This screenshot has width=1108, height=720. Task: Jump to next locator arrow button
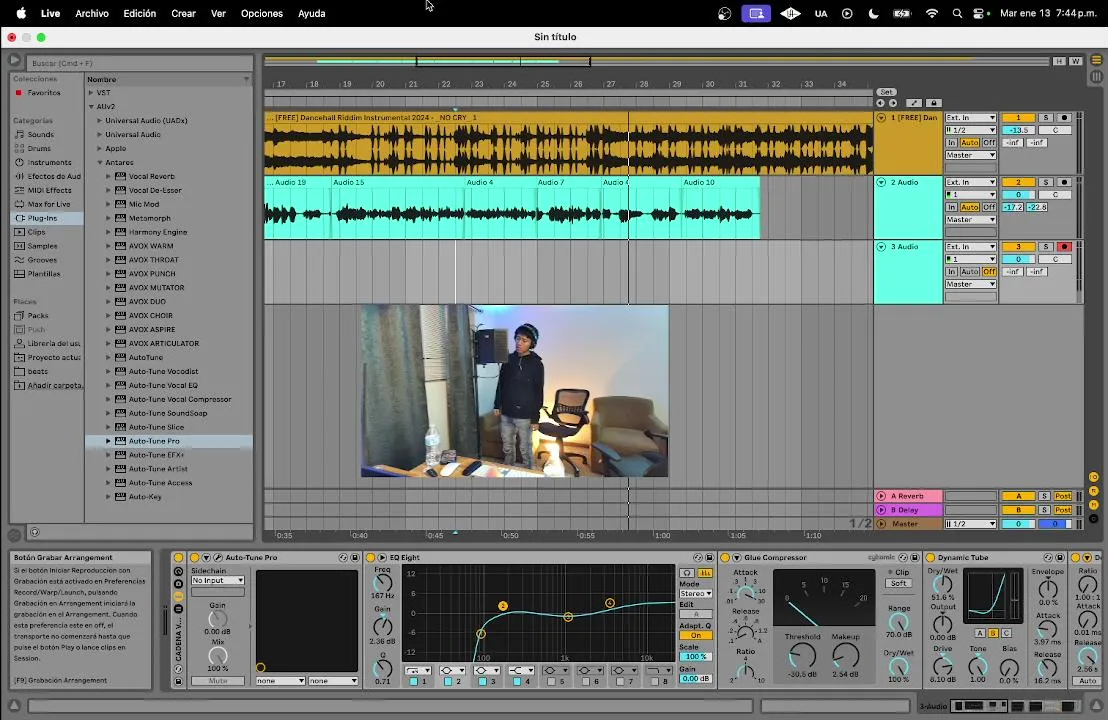coord(892,103)
